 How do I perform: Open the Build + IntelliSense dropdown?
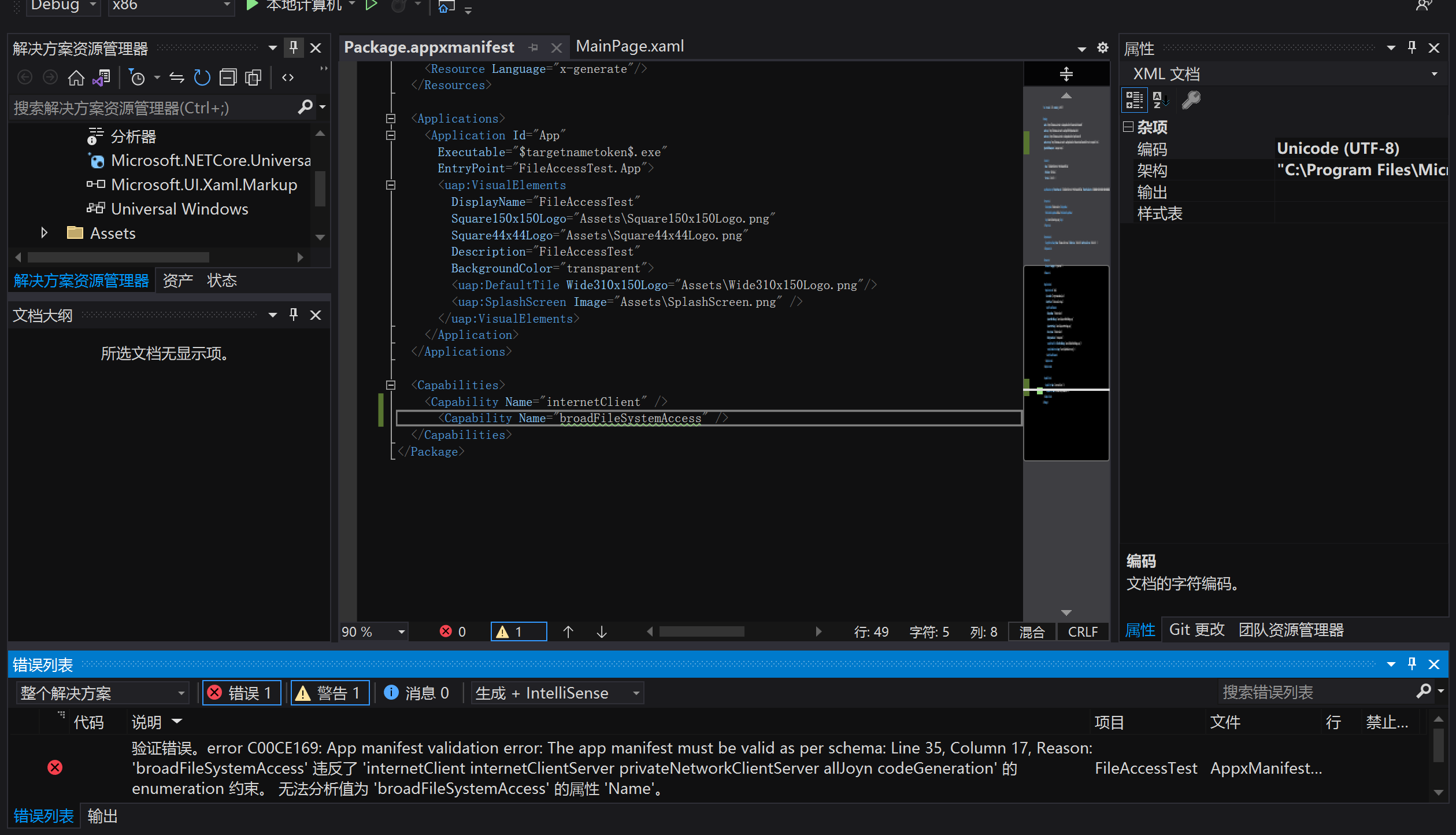coord(558,693)
